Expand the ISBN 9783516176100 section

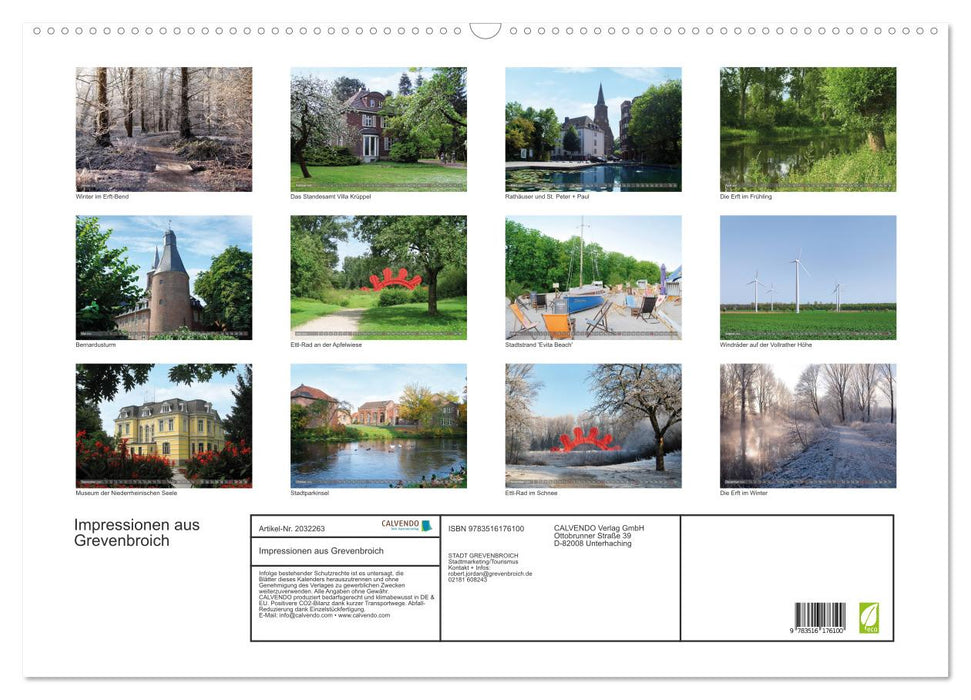click(x=485, y=529)
